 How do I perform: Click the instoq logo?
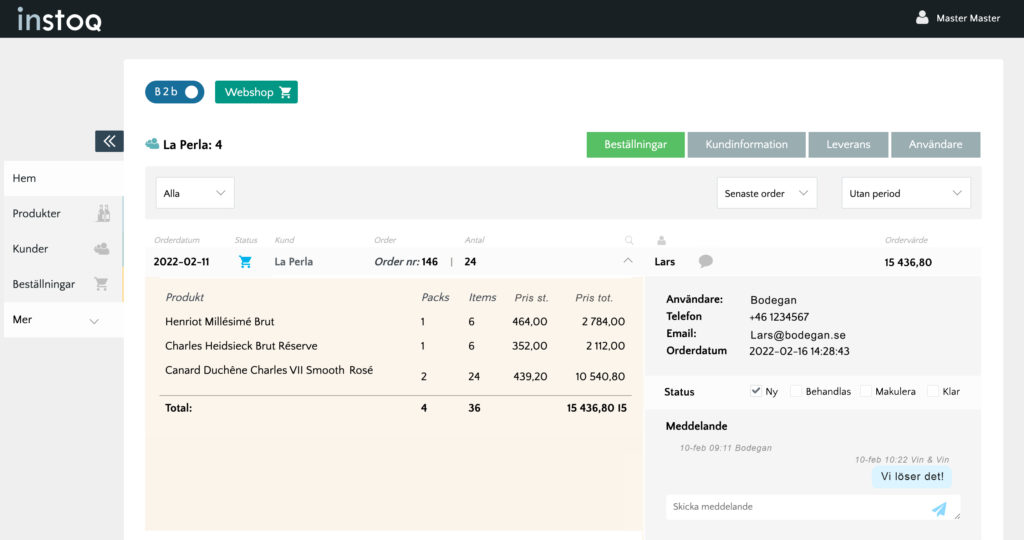tap(59, 18)
